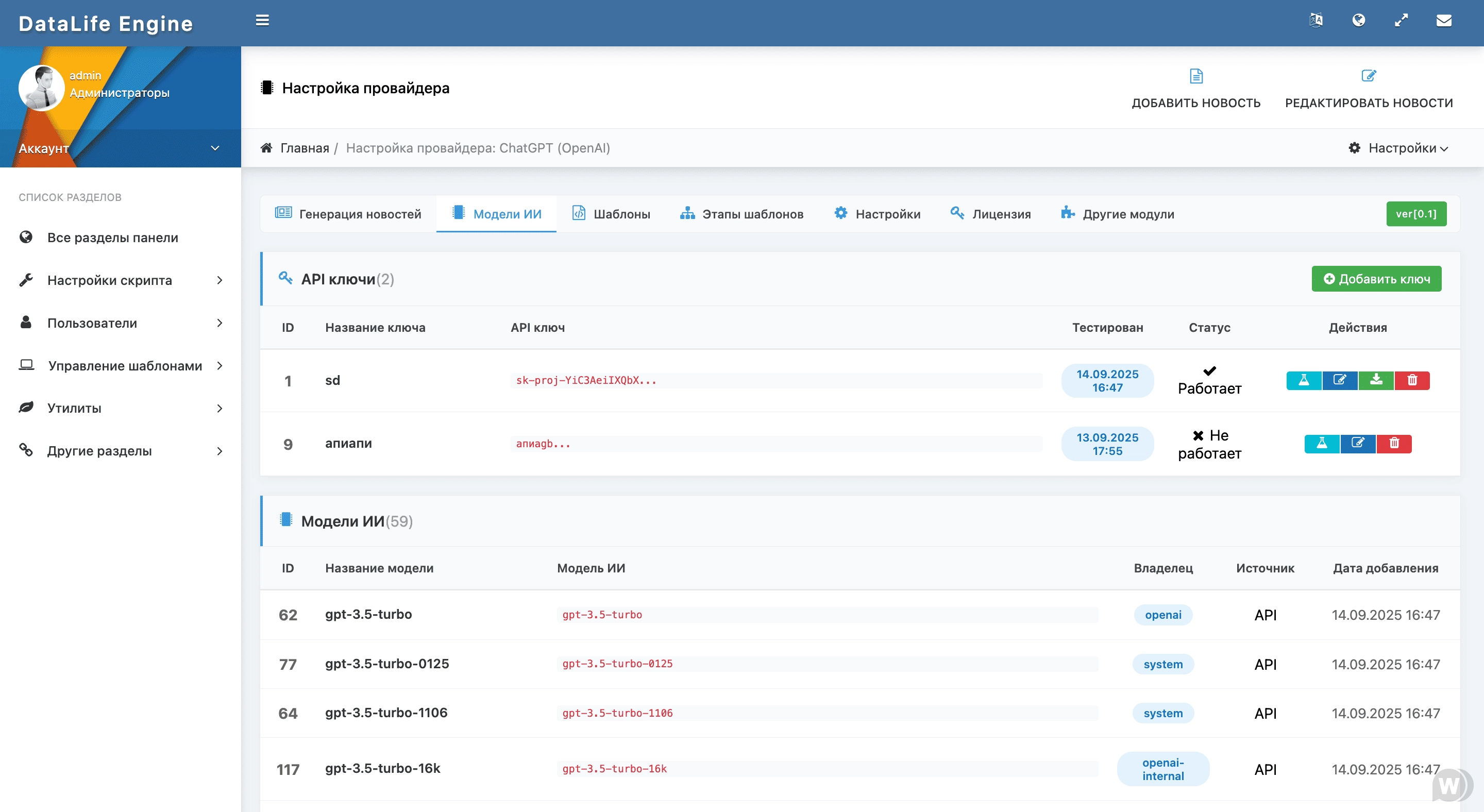The image size is (1484, 812).
Task: Click the Добавить ключ button
Action: 1376,279
